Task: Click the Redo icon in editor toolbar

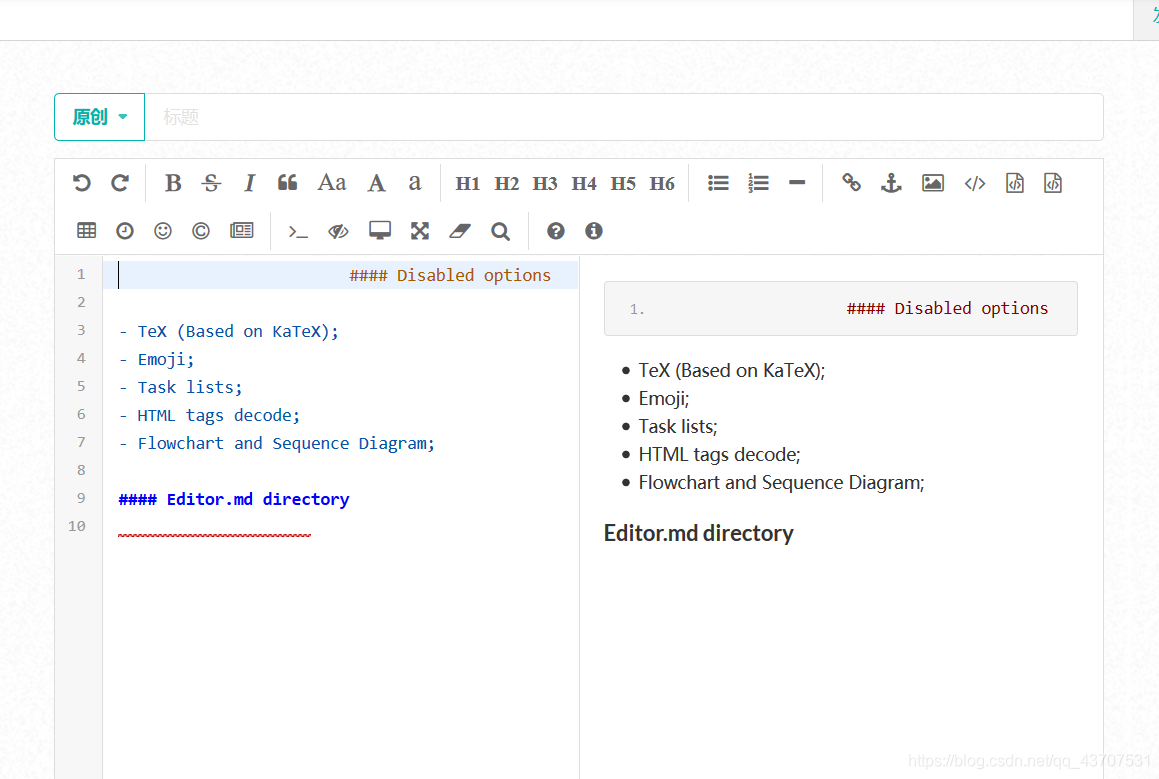Action: click(120, 183)
